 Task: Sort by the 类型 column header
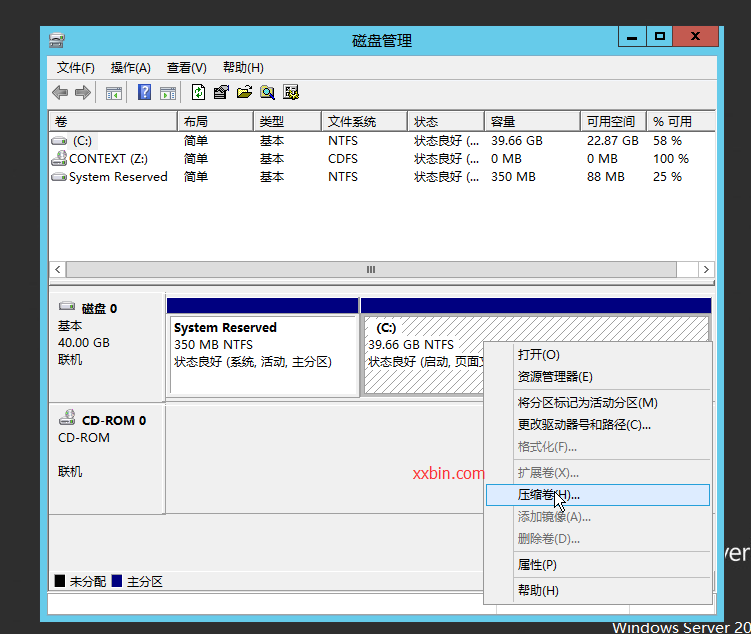coord(287,121)
